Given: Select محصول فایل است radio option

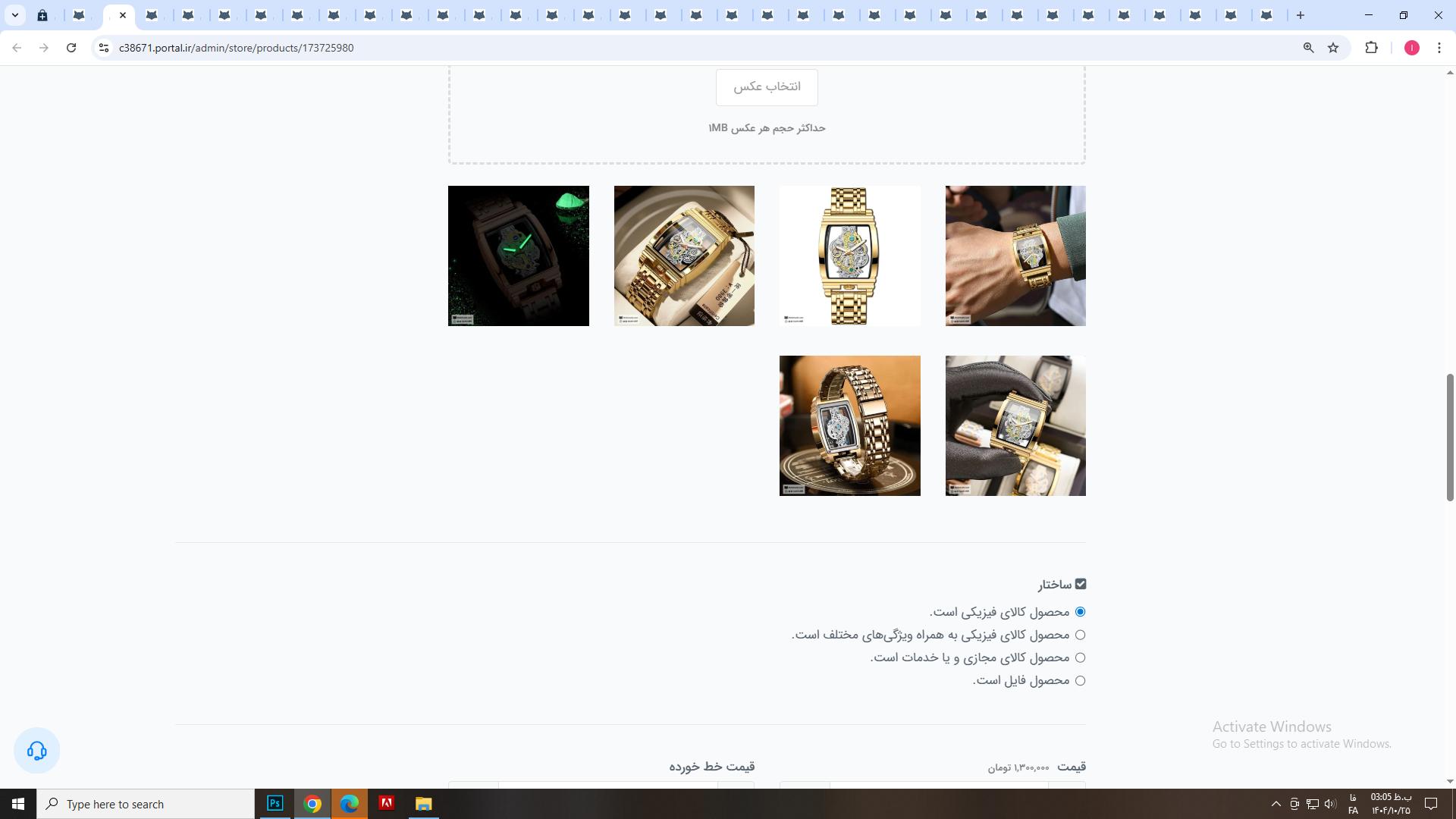Looking at the screenshot, I should tap(1080, 681).
